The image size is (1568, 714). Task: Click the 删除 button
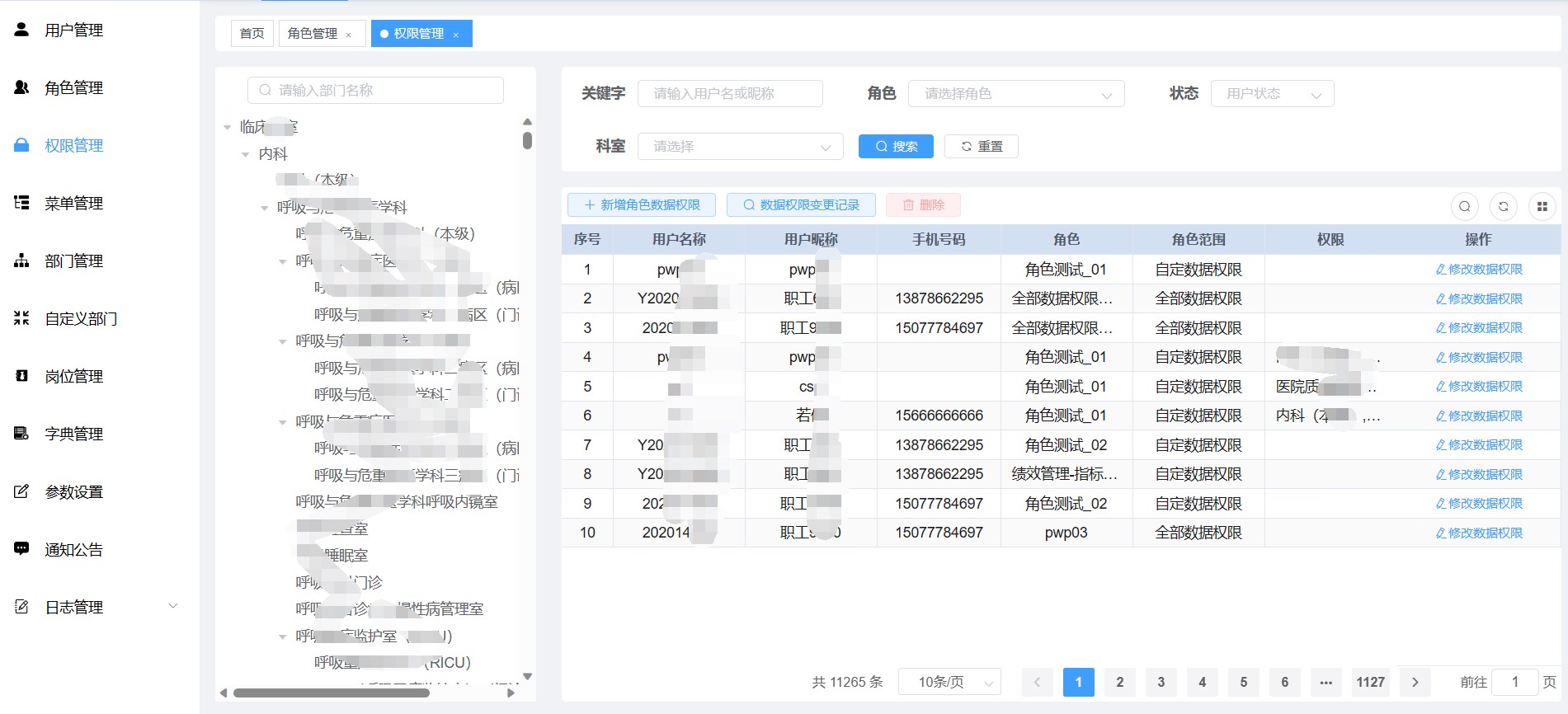coord(923,205)
